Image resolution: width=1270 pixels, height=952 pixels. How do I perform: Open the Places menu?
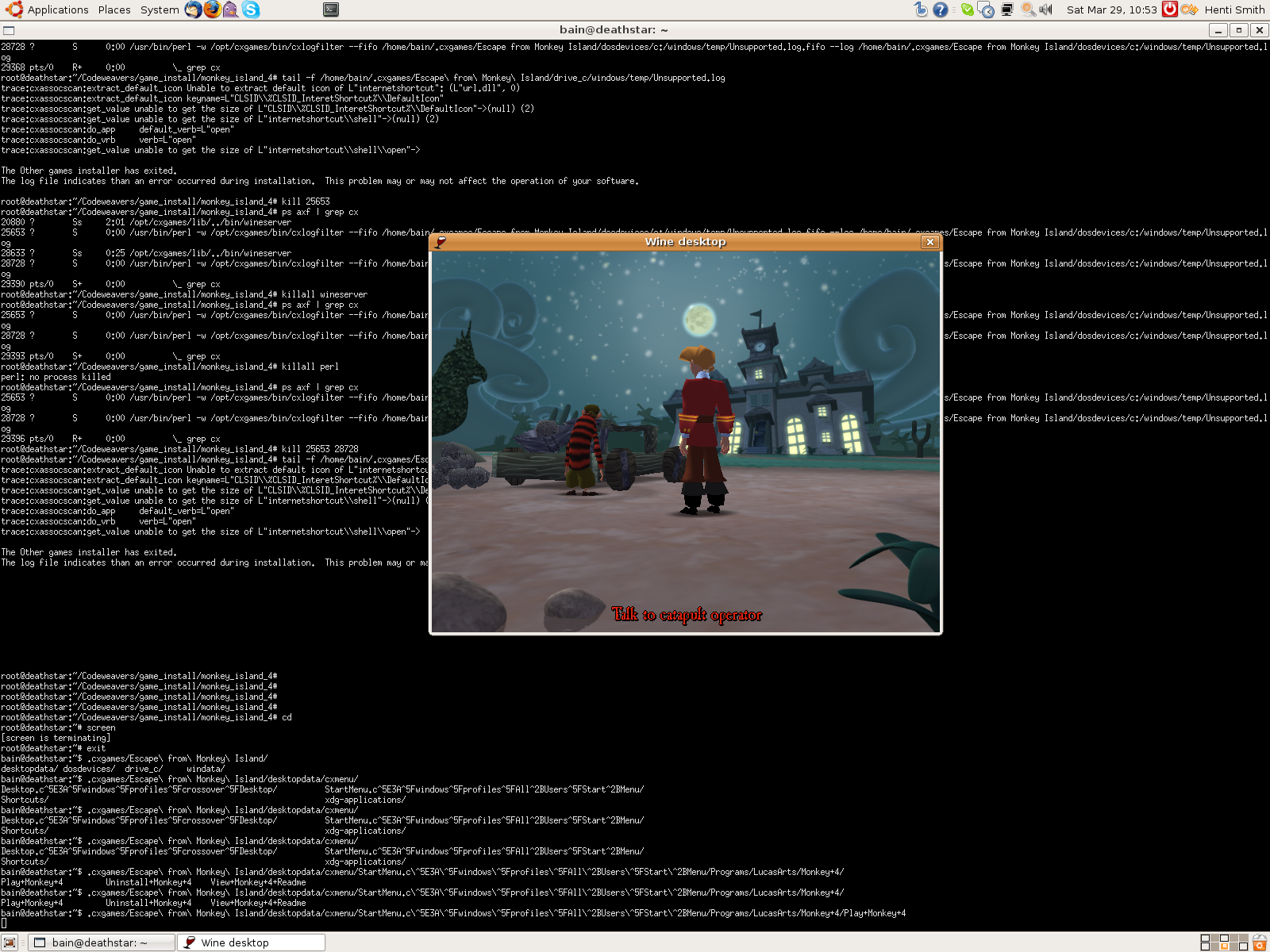114,10
